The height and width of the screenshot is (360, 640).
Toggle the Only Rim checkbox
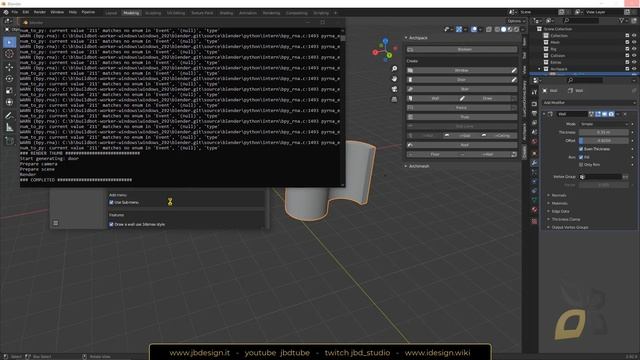click(581, 165)
